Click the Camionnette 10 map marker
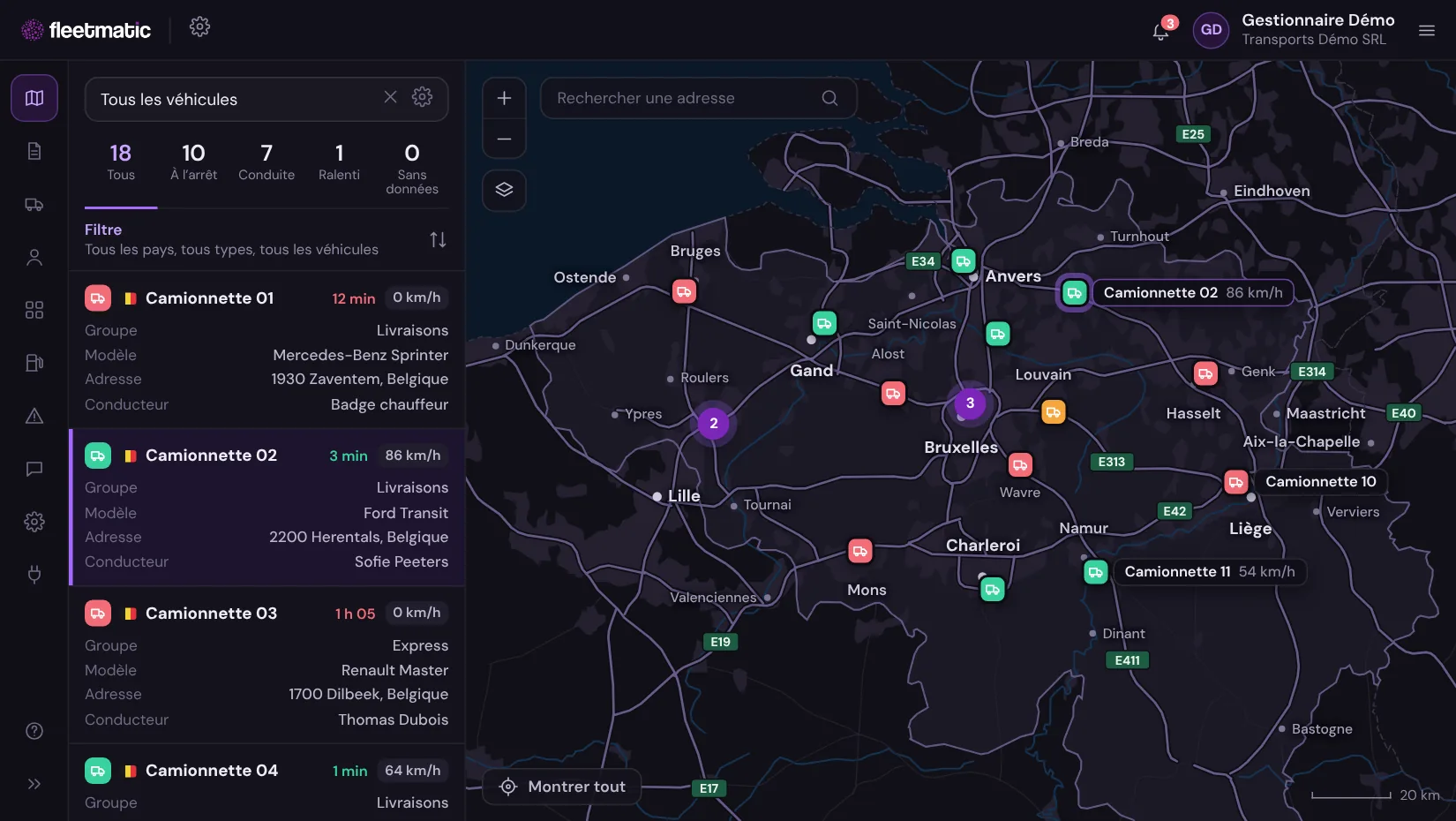The image size is (1456, 821). click(x=1235, y=482)
